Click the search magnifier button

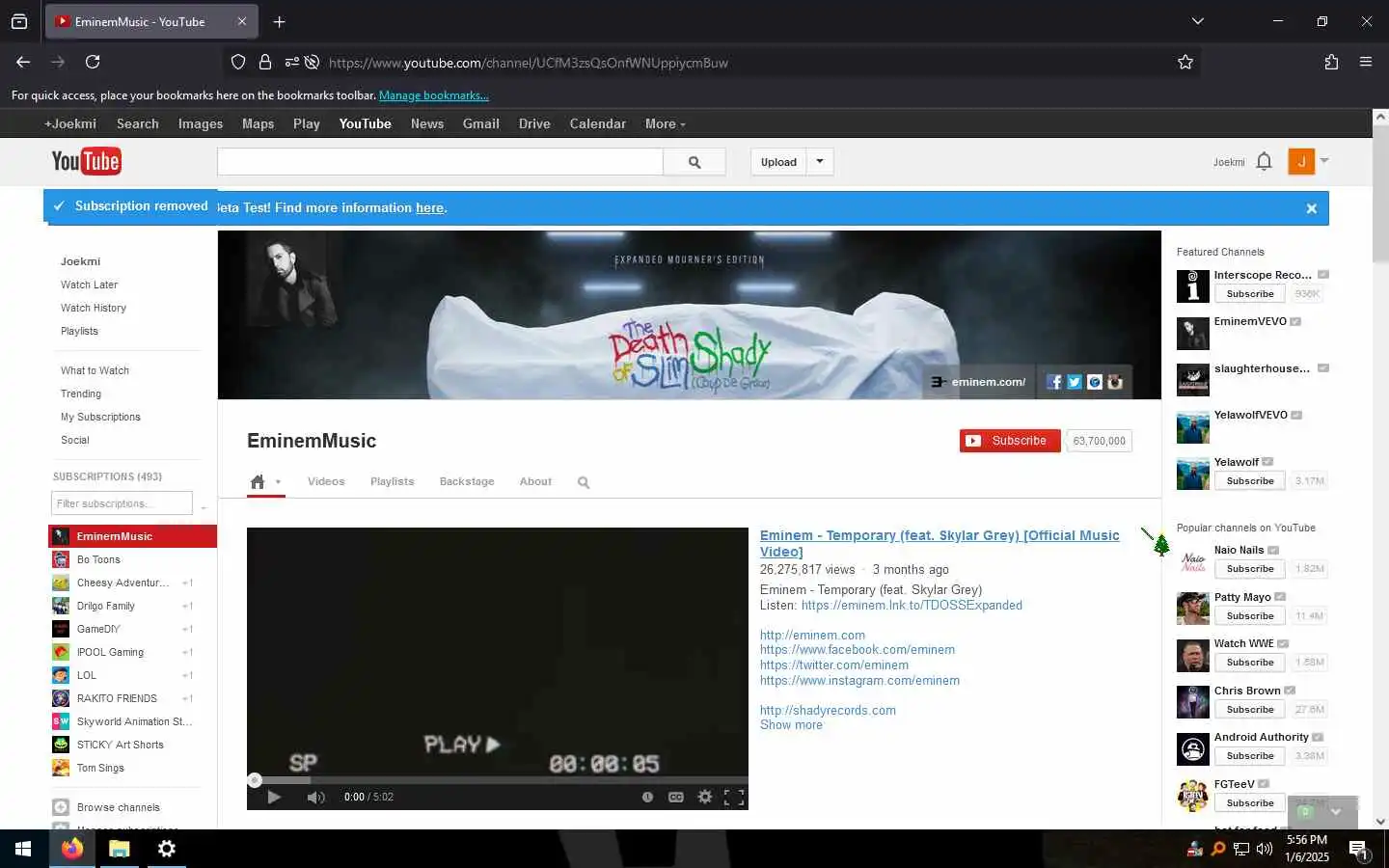[x=694, y=162]
